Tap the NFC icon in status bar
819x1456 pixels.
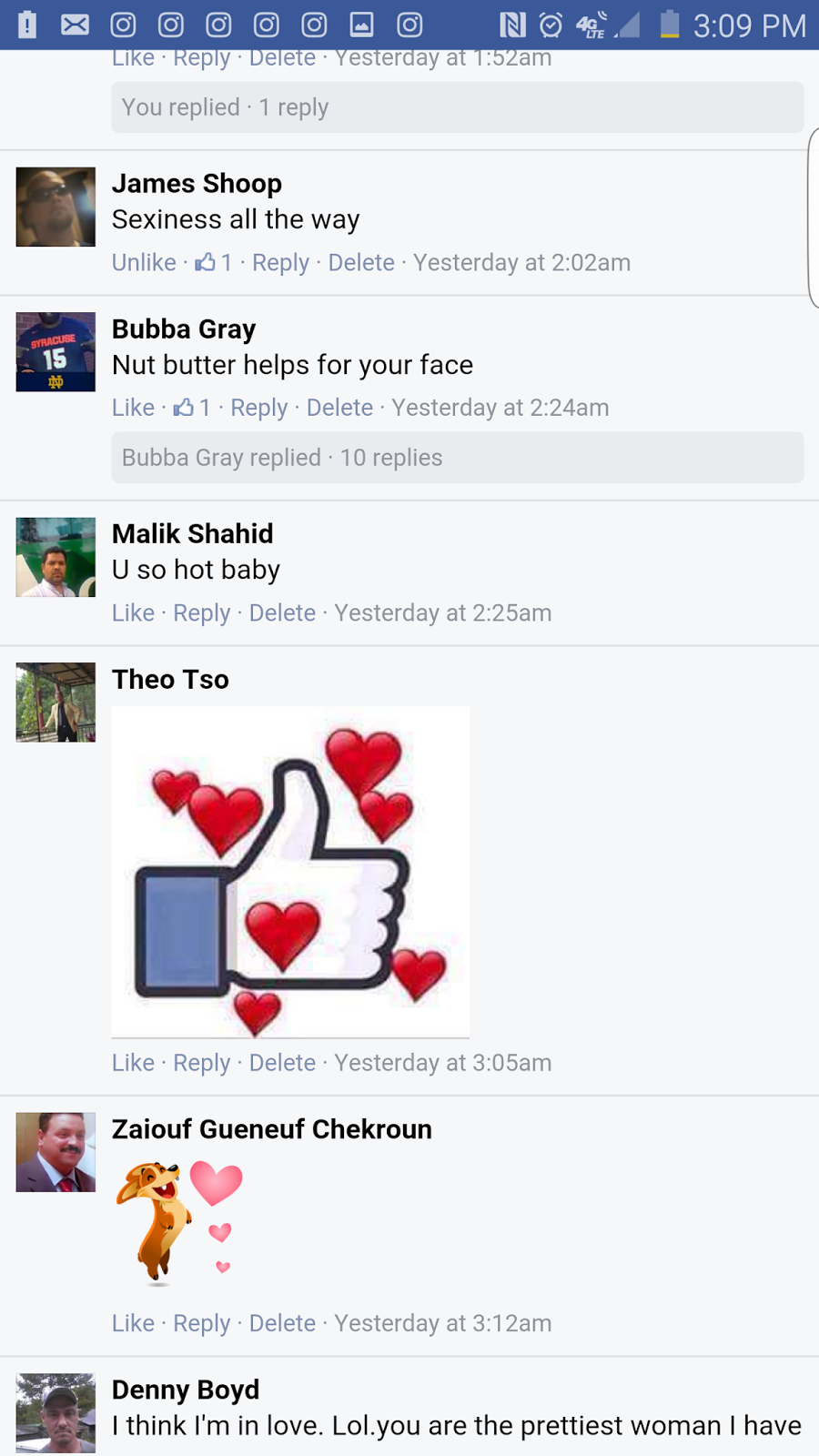point(512,25)
